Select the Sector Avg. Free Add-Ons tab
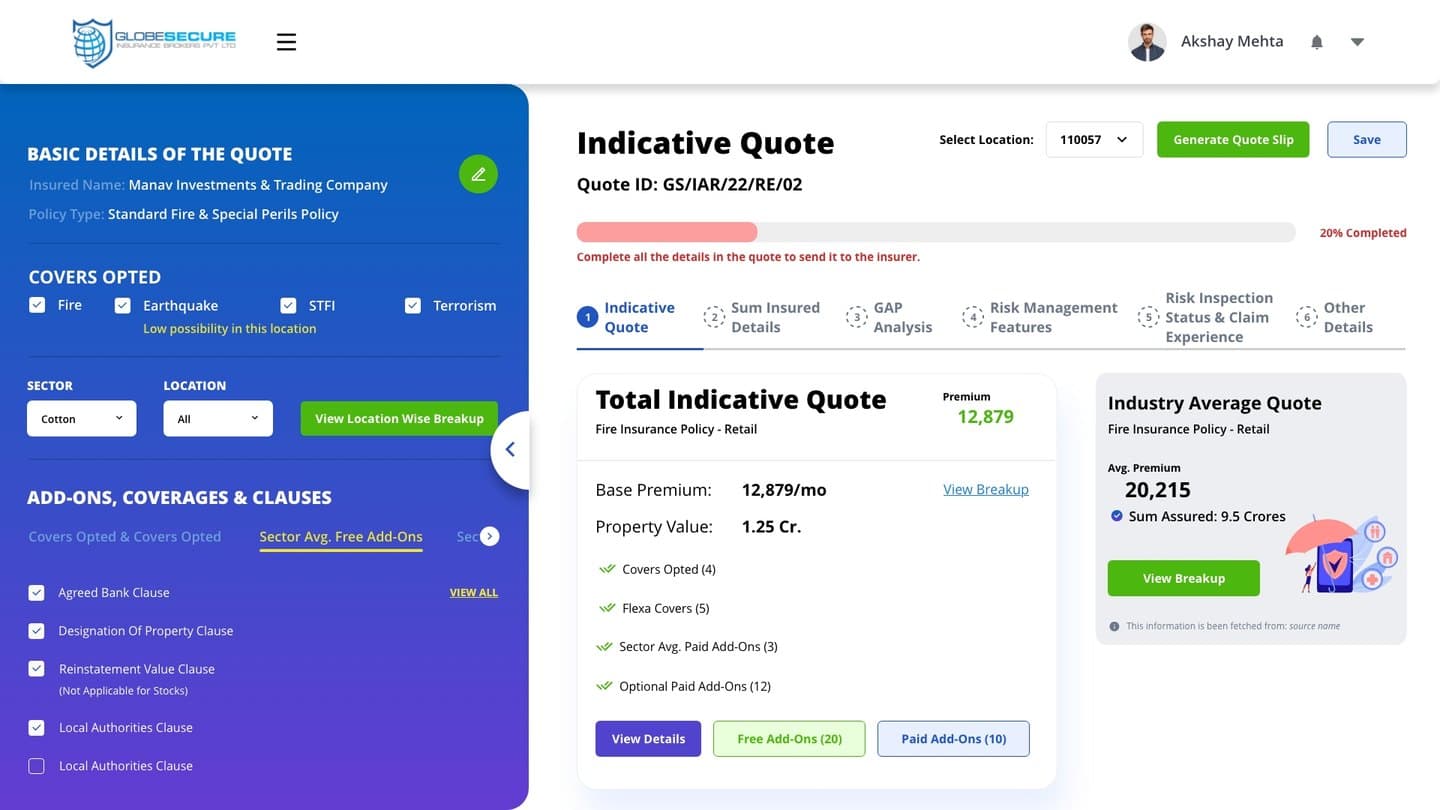Image resolution: width=1440 pixels, height=810 pixels. click(x=341, y=537)
